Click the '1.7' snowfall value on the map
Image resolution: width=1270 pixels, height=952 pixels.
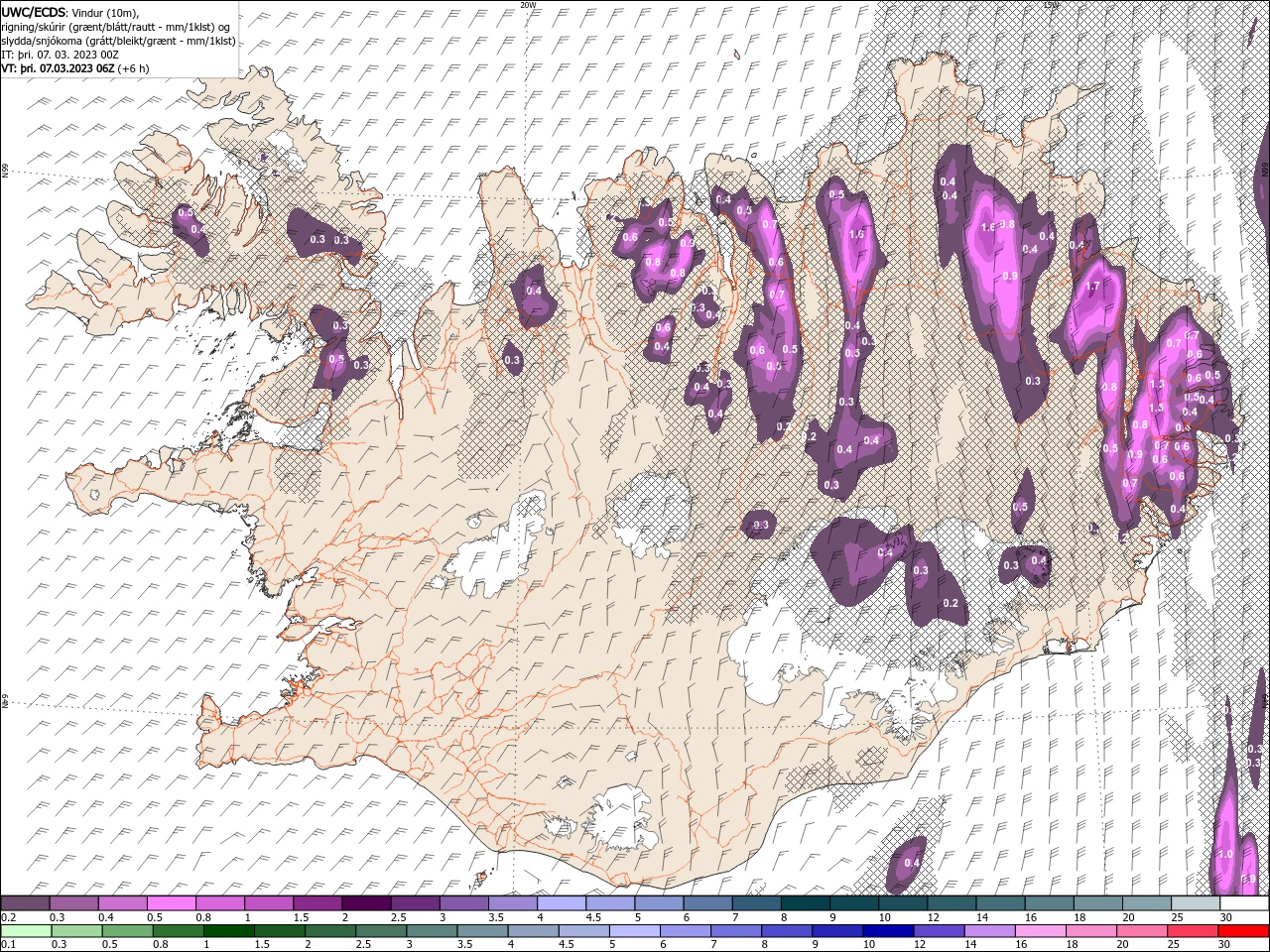coord(1092,287)
